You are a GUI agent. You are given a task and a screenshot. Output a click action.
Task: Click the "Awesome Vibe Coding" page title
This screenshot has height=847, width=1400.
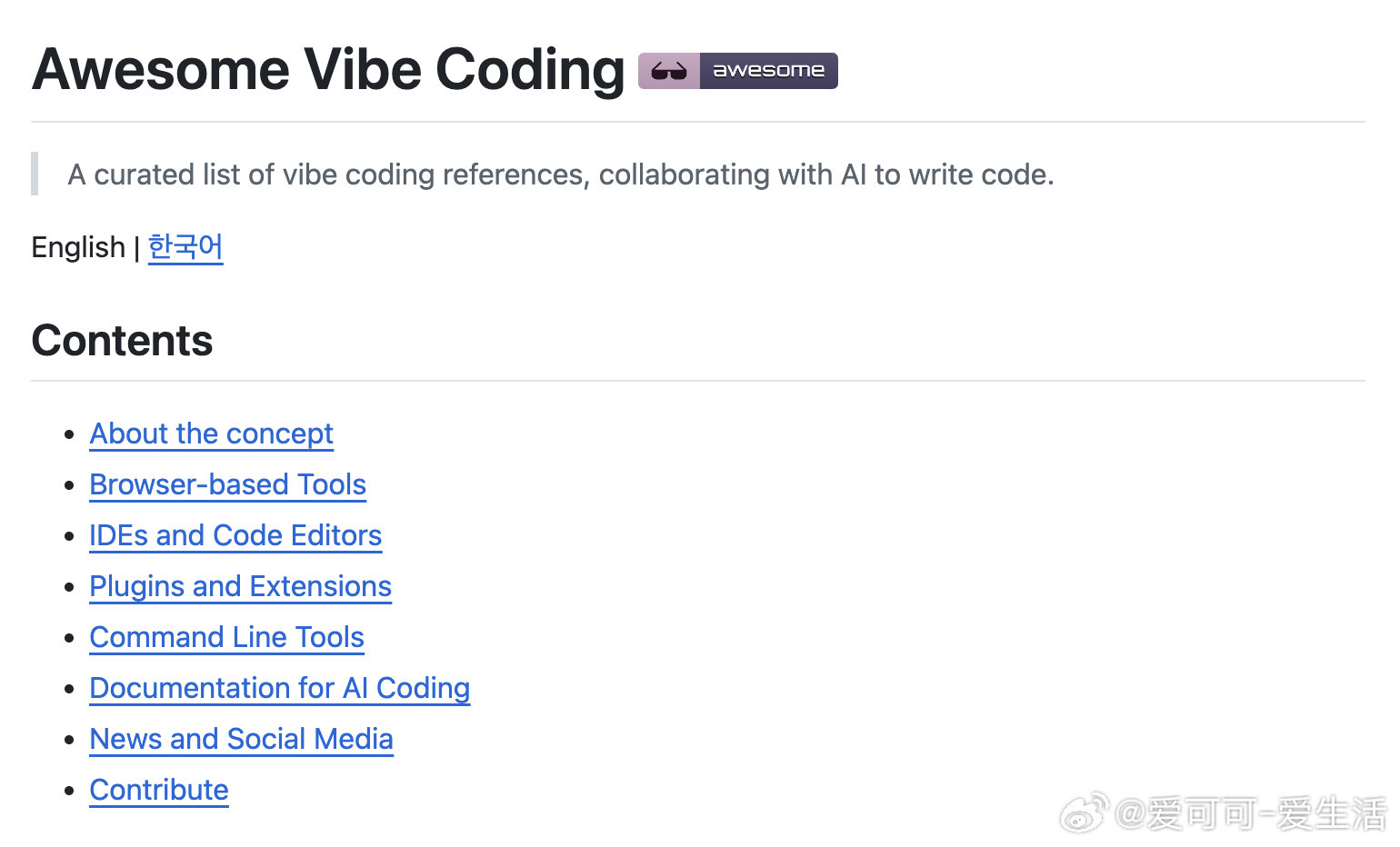click(328, 70)
